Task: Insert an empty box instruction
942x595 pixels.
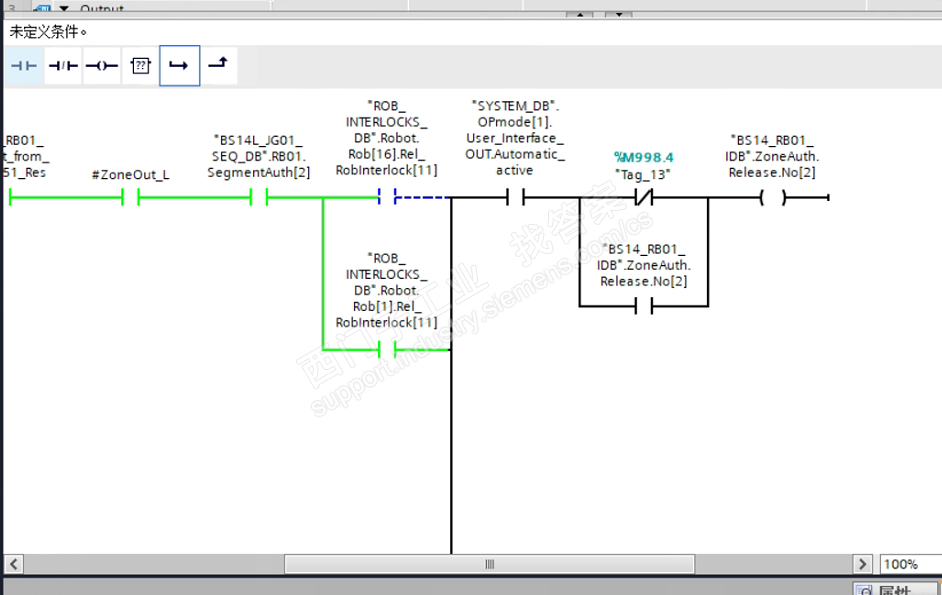Action: (x=141, y=66)
